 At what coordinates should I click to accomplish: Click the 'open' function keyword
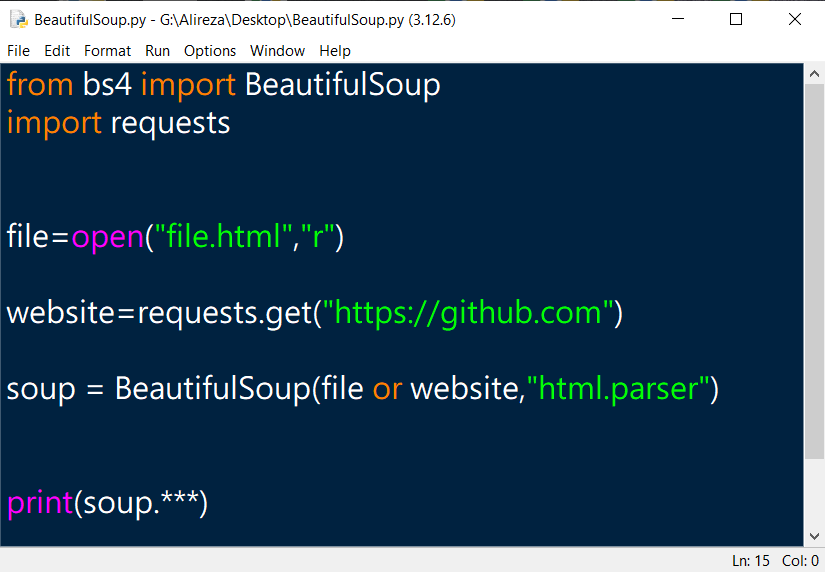point(108,238)
